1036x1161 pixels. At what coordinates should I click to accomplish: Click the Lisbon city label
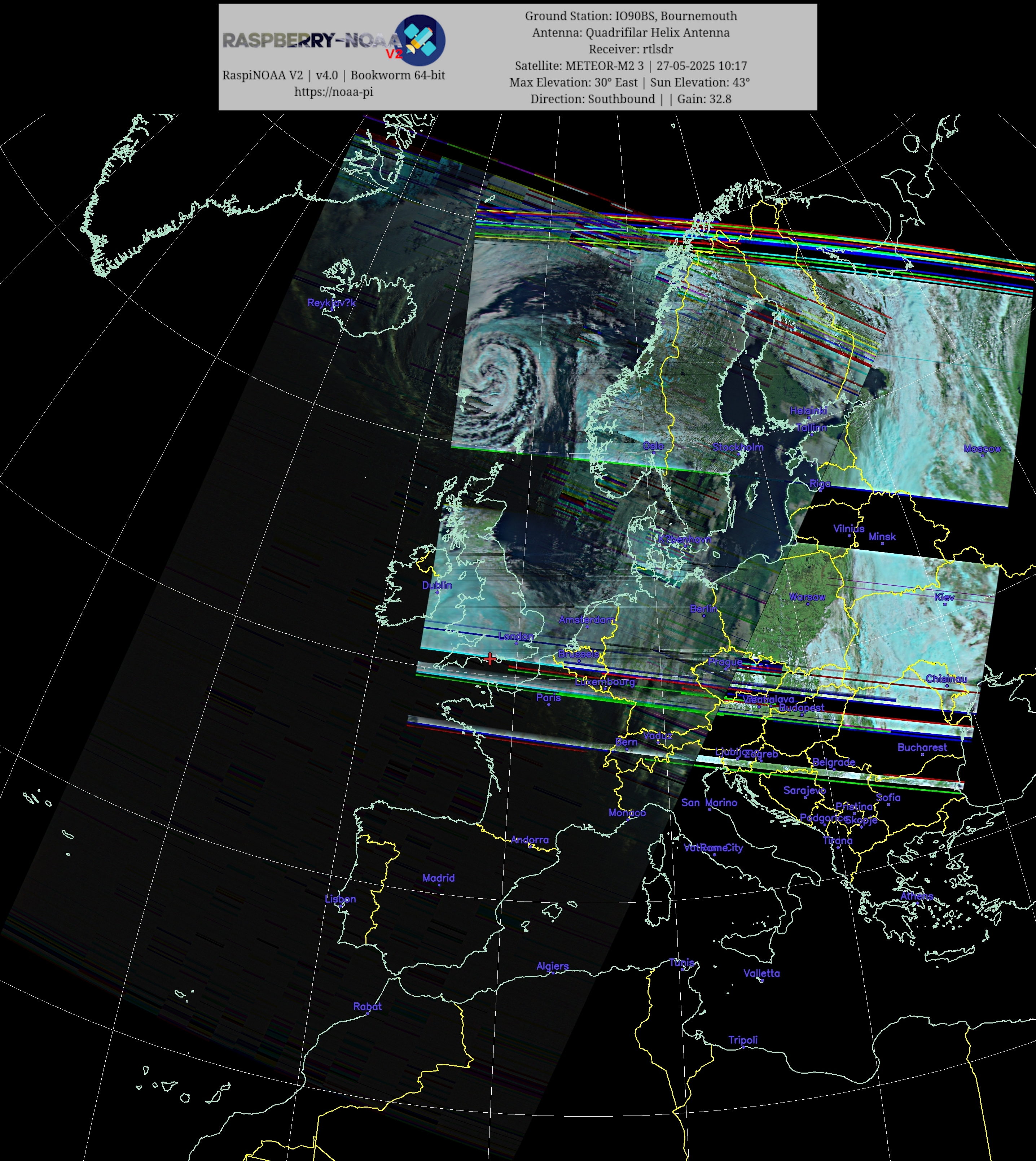coord(341,899)
